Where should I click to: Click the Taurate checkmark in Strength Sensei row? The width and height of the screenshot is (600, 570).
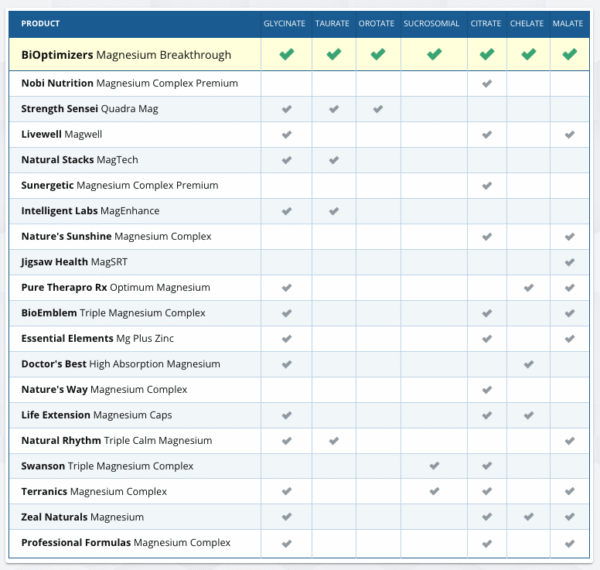[x=334, y=109]
